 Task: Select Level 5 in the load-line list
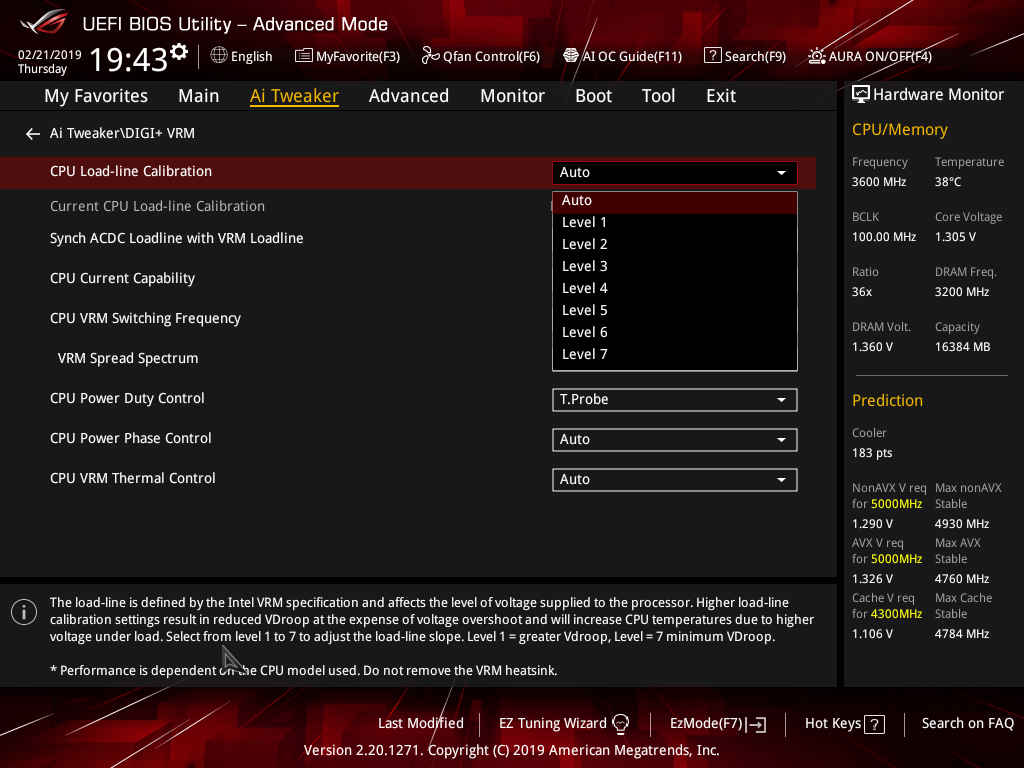585,310
